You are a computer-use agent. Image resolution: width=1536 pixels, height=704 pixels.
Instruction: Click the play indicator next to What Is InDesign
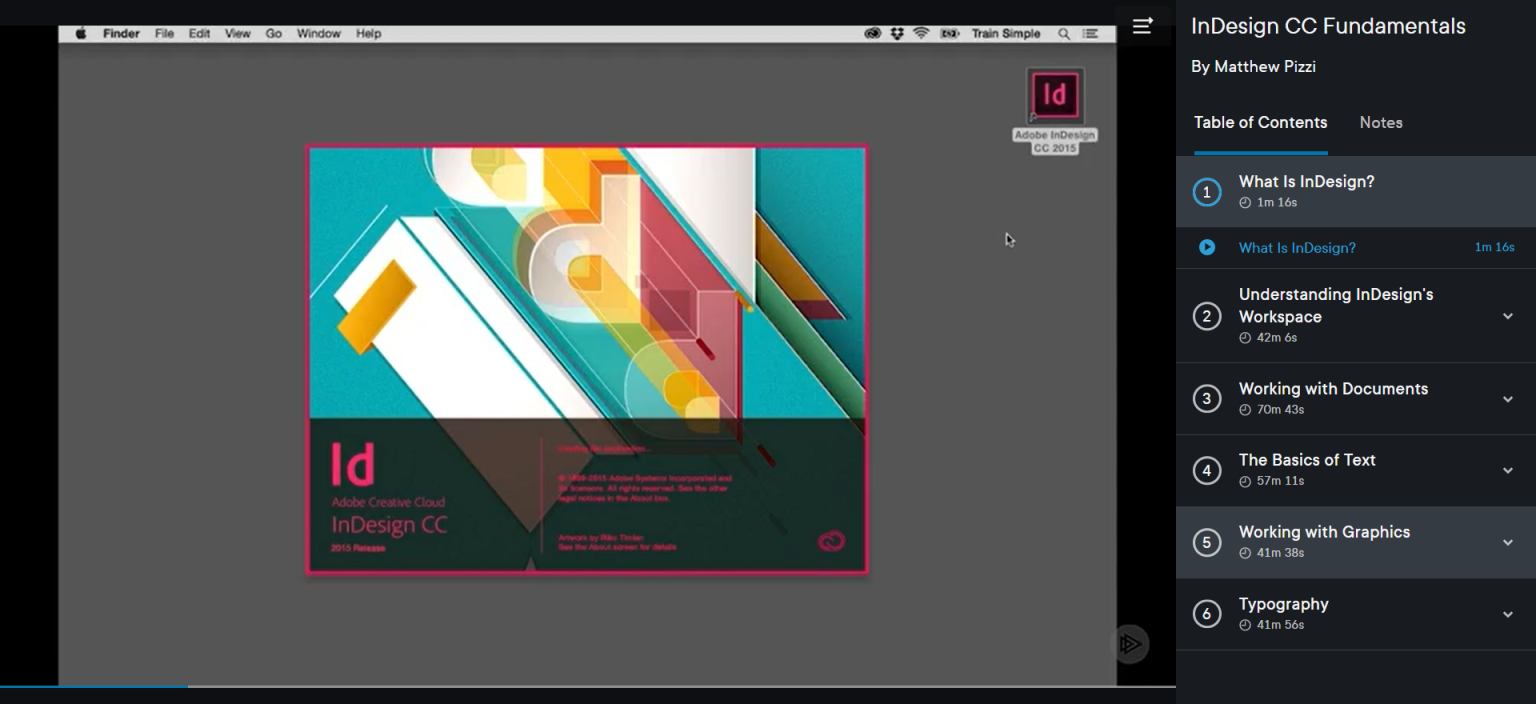click(1206, 247)
